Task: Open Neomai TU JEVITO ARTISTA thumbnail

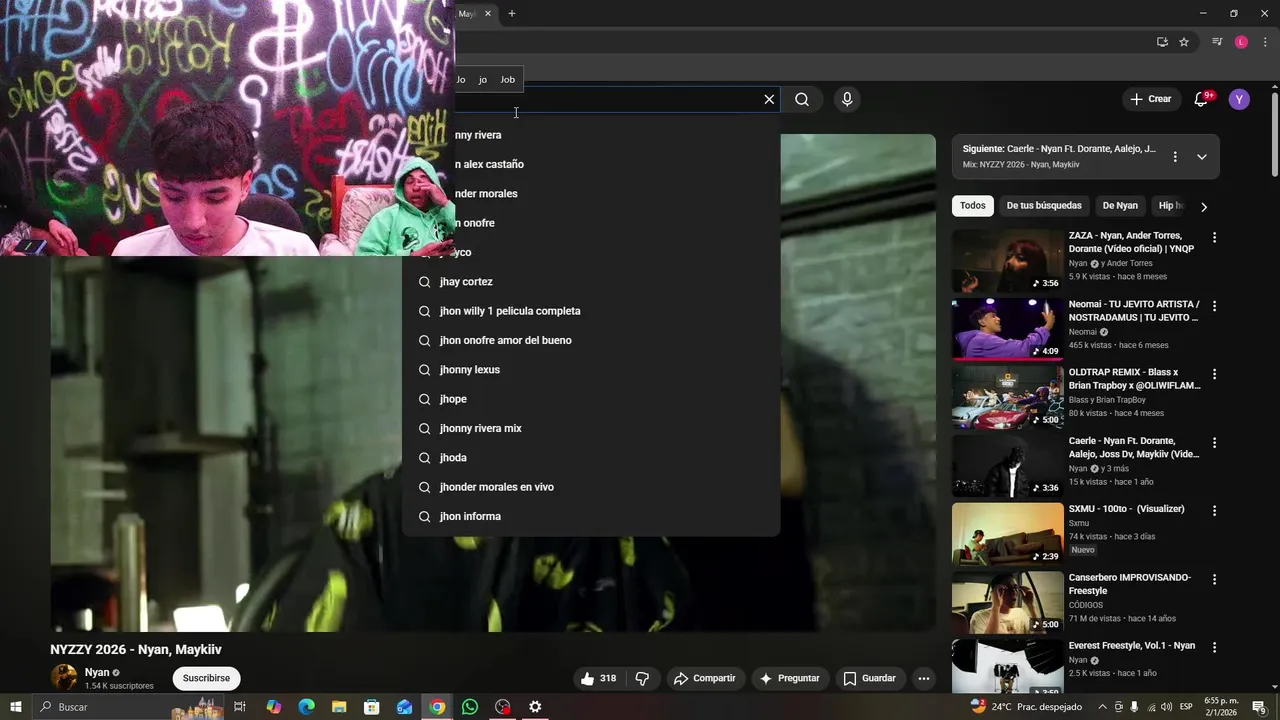Action: pyautogui.click(x=1007, y=329)
